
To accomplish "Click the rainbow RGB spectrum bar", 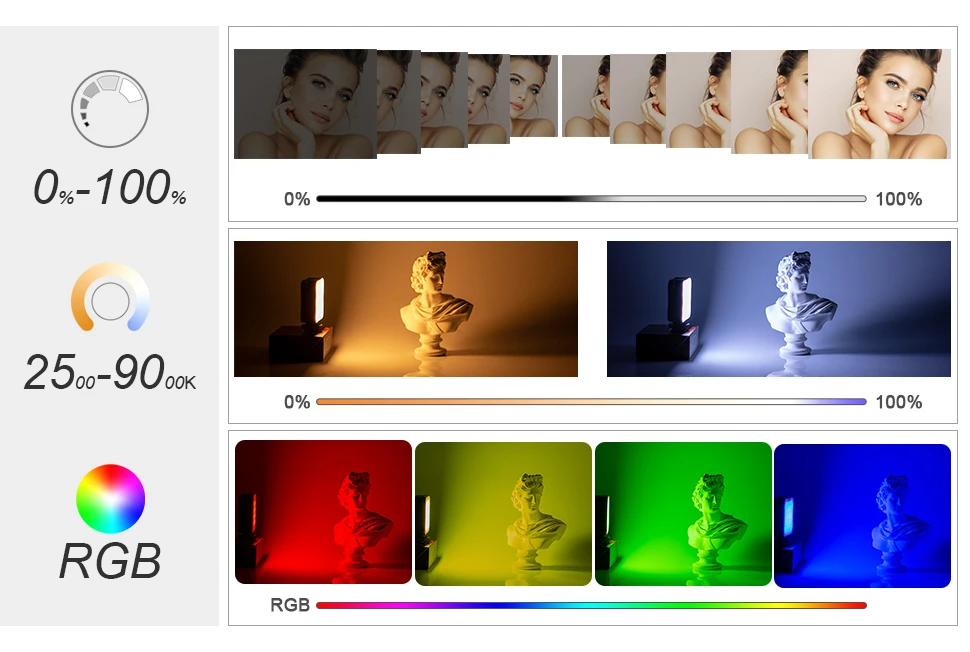I will pyautogui.click(x=591, y=605).
